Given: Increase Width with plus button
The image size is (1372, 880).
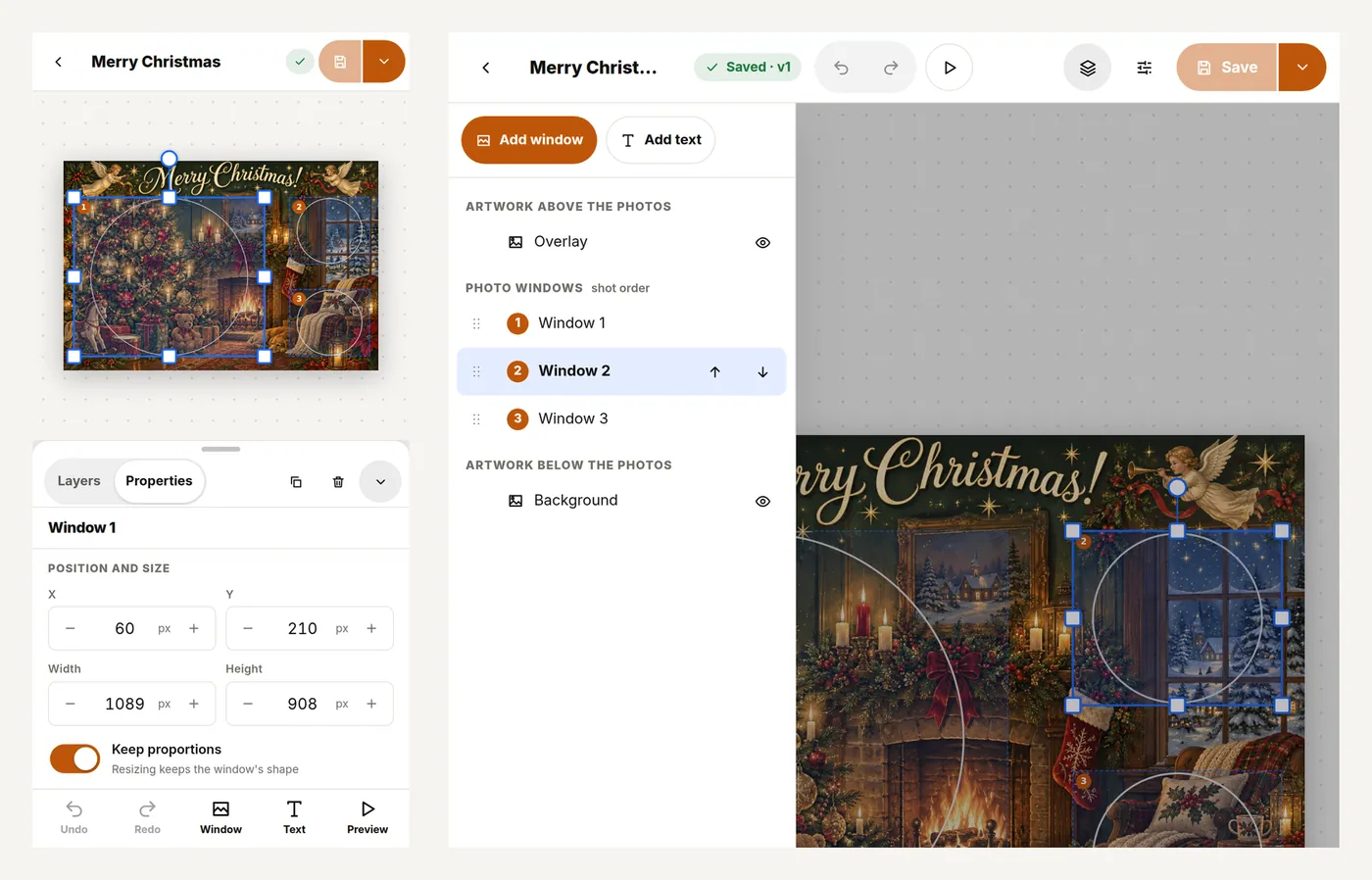Looking at the screenshot, I should [194, 704].
